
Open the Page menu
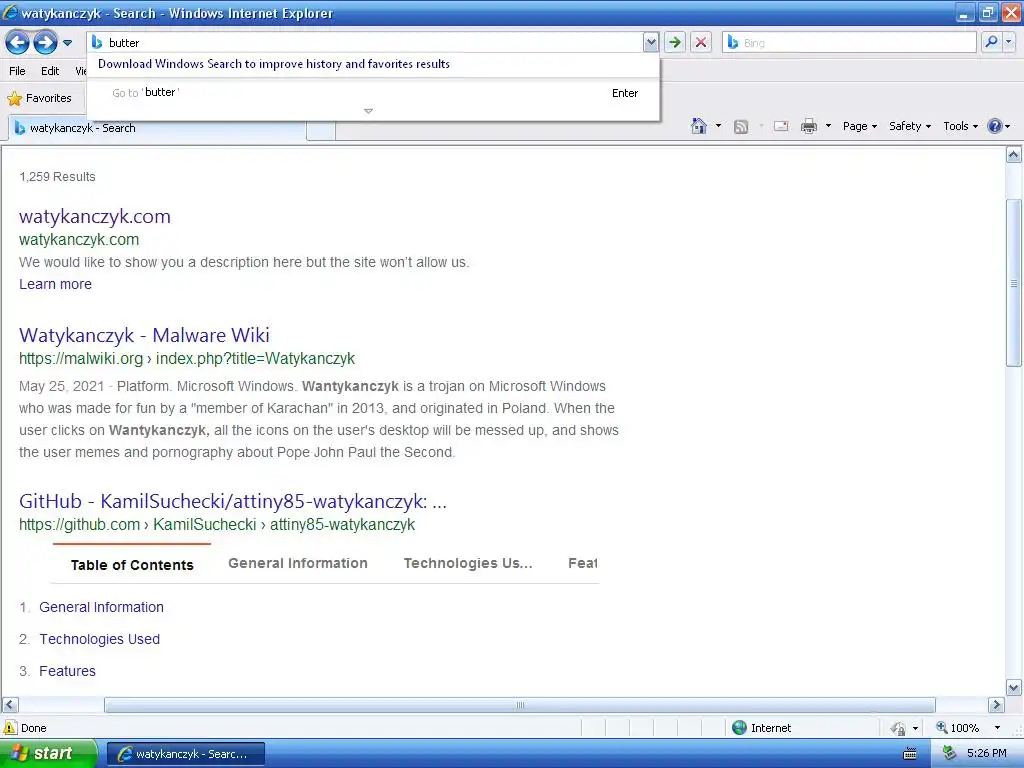click(859, 126)
